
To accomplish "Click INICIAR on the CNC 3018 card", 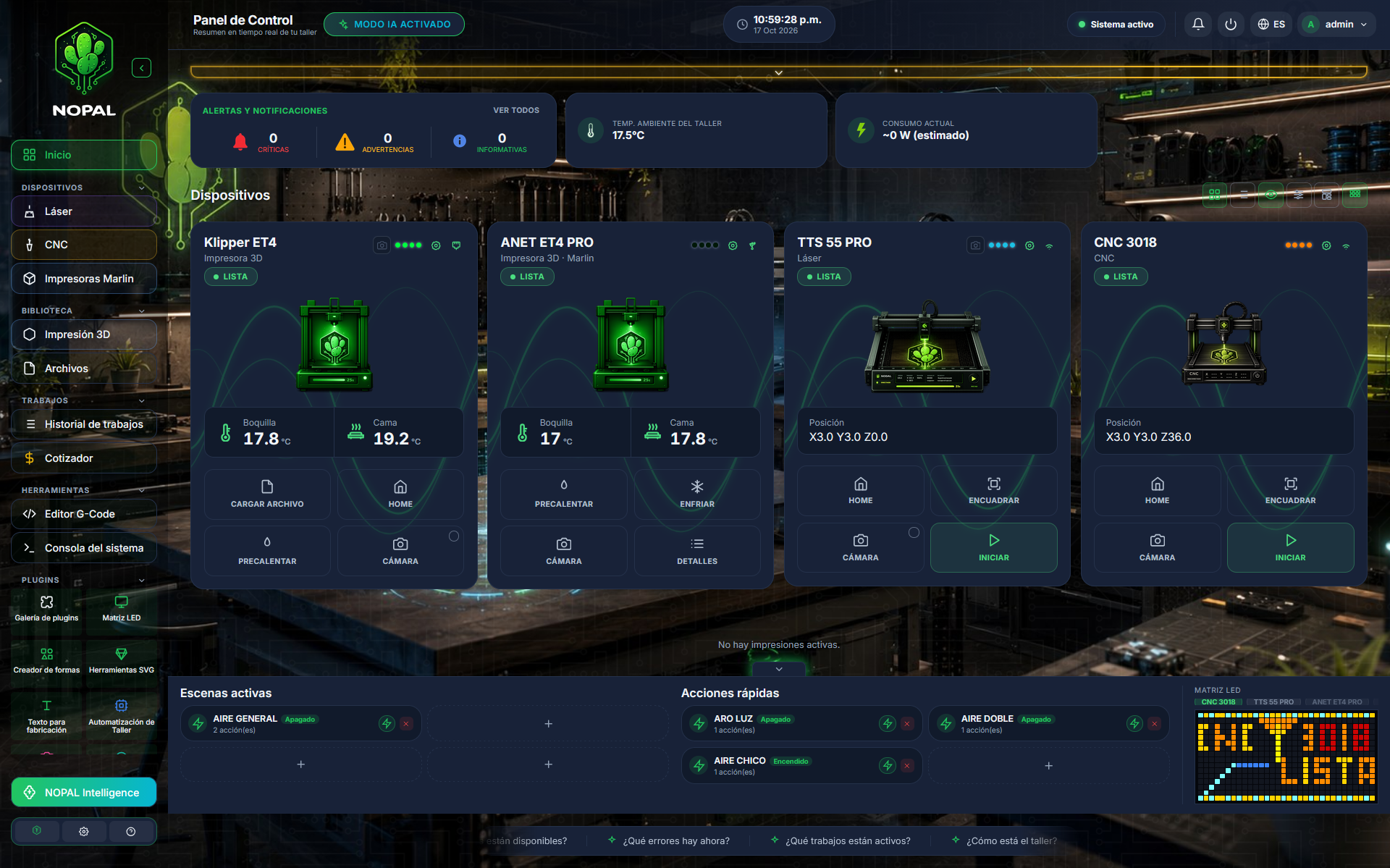I will (x=1290, y=547).
